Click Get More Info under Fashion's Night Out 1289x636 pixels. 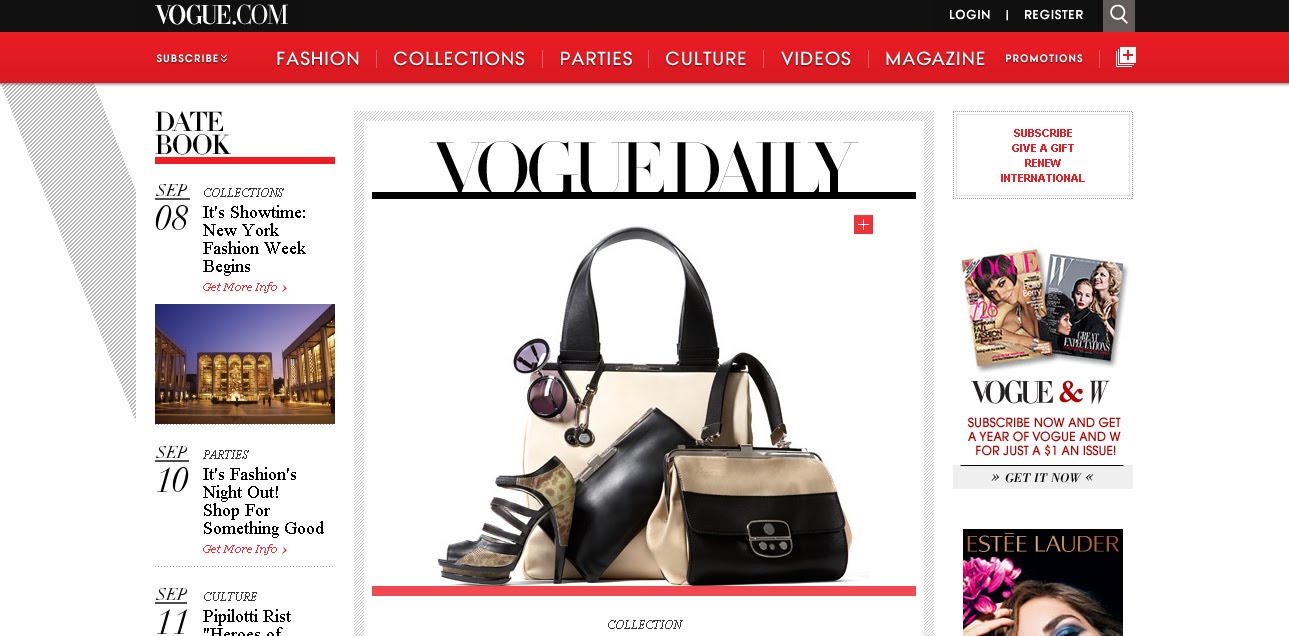pyautogui.click(x=245, y=549)
